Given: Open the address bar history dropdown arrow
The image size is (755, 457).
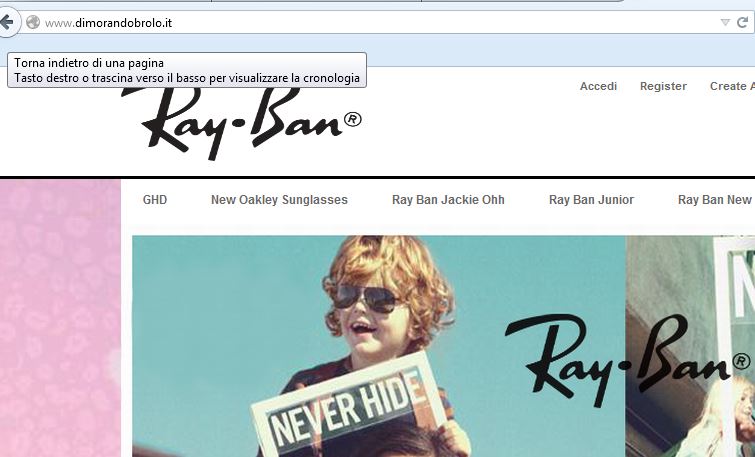Looking at the screenshot, I should [x=725, y=22].
